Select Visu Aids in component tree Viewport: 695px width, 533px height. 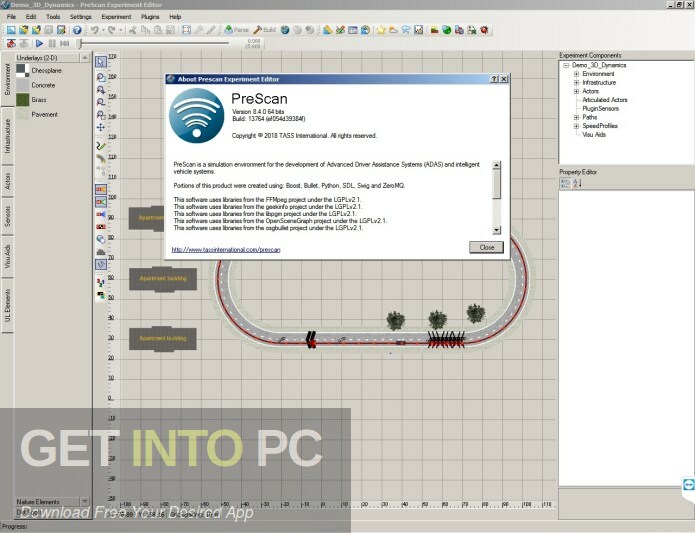(x=594, y=135)
